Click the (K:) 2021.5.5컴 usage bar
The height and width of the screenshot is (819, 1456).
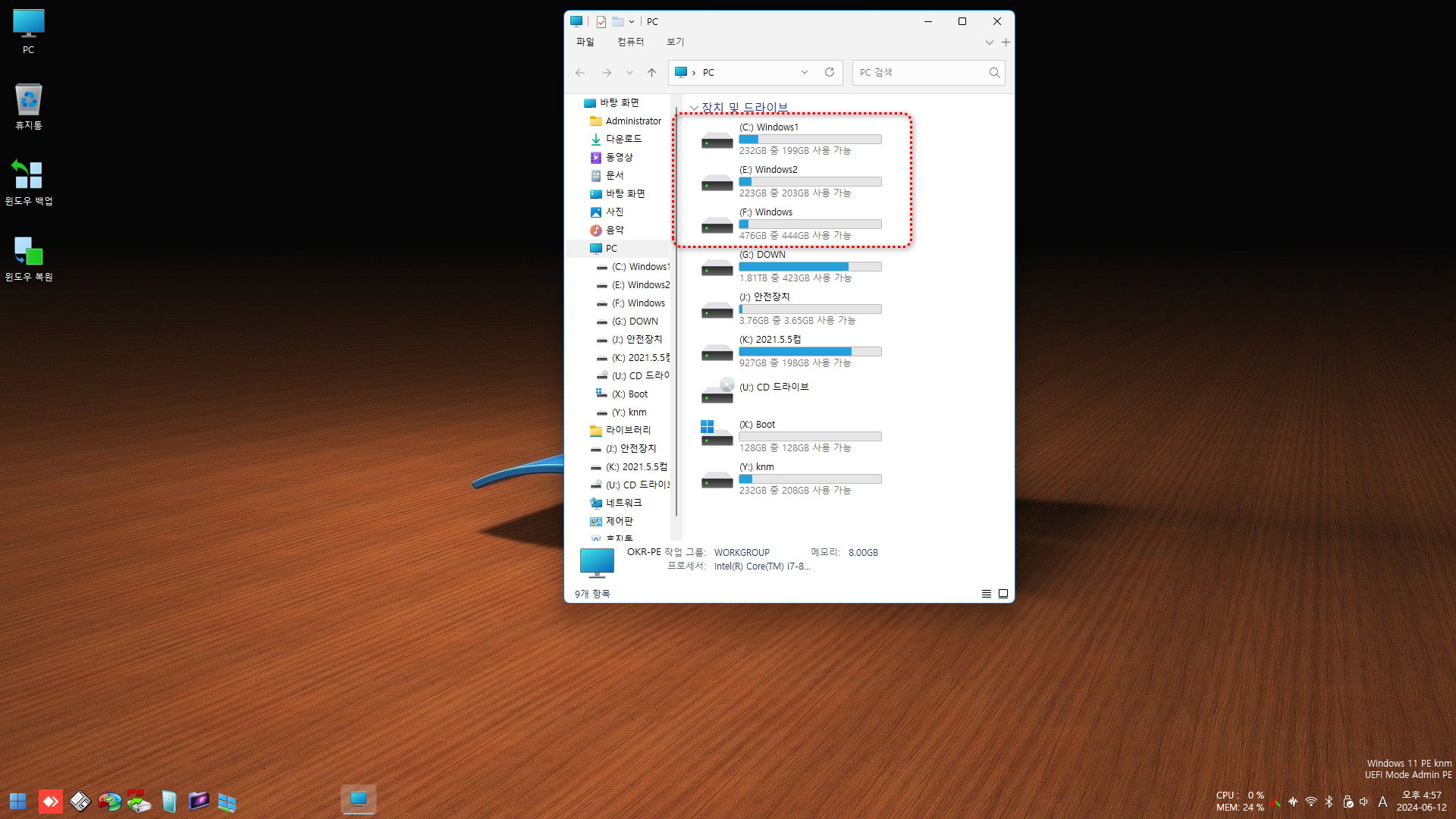point(810,352)
